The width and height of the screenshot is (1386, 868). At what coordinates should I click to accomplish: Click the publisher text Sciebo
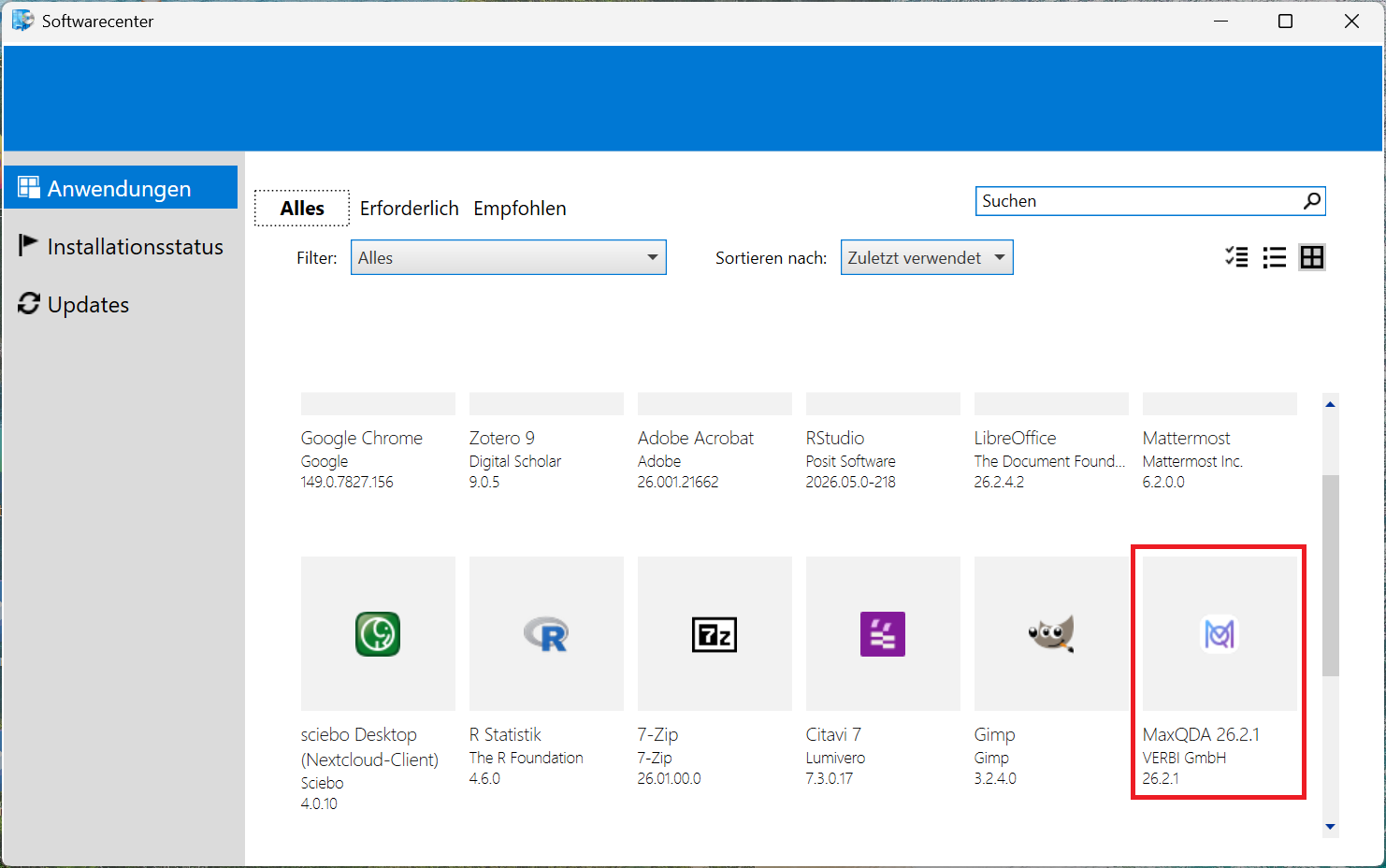tap(322, 783)
